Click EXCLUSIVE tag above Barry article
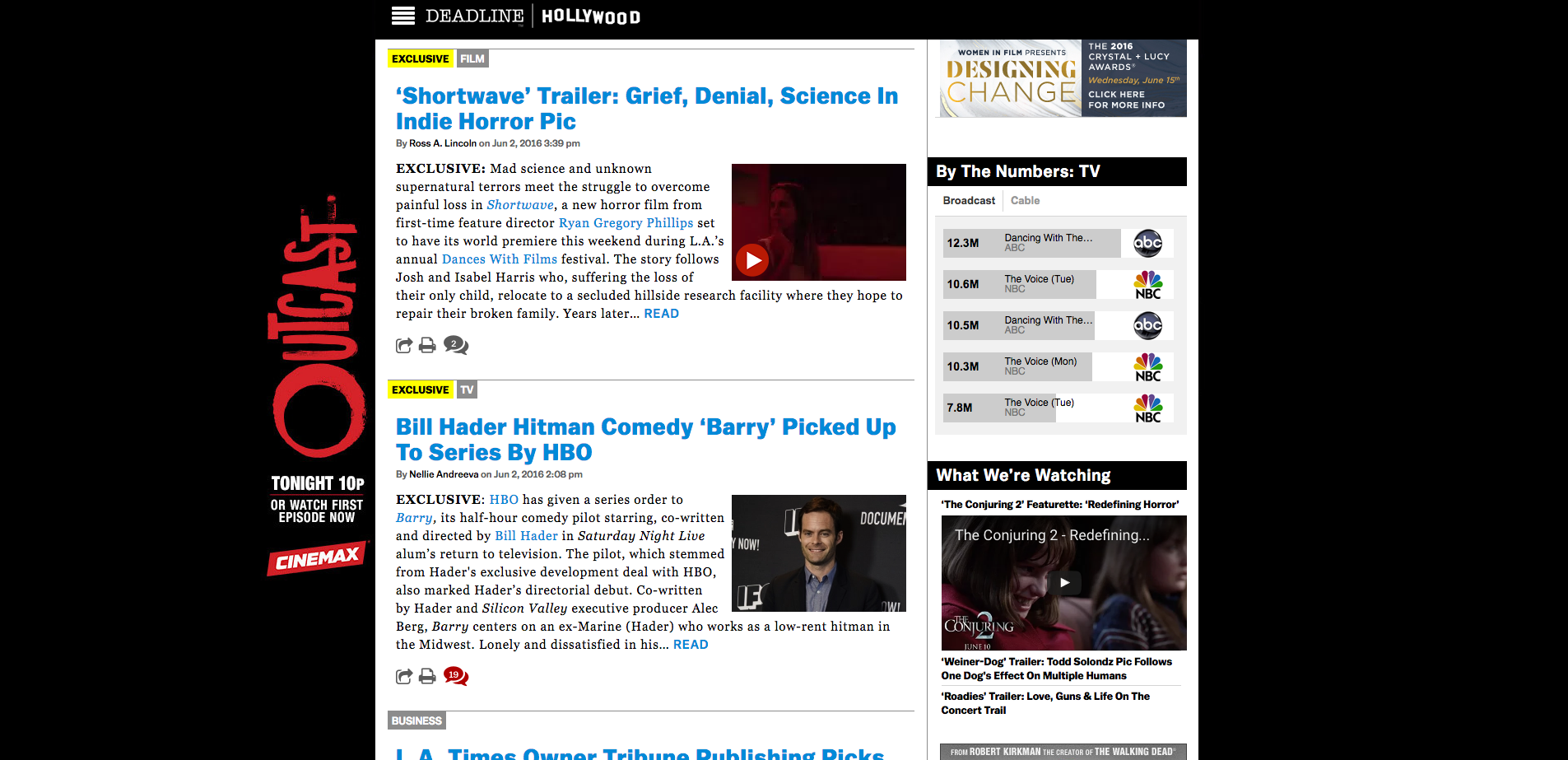The height and width of the screenshot is (760, 1568). (x=421, y=389)
